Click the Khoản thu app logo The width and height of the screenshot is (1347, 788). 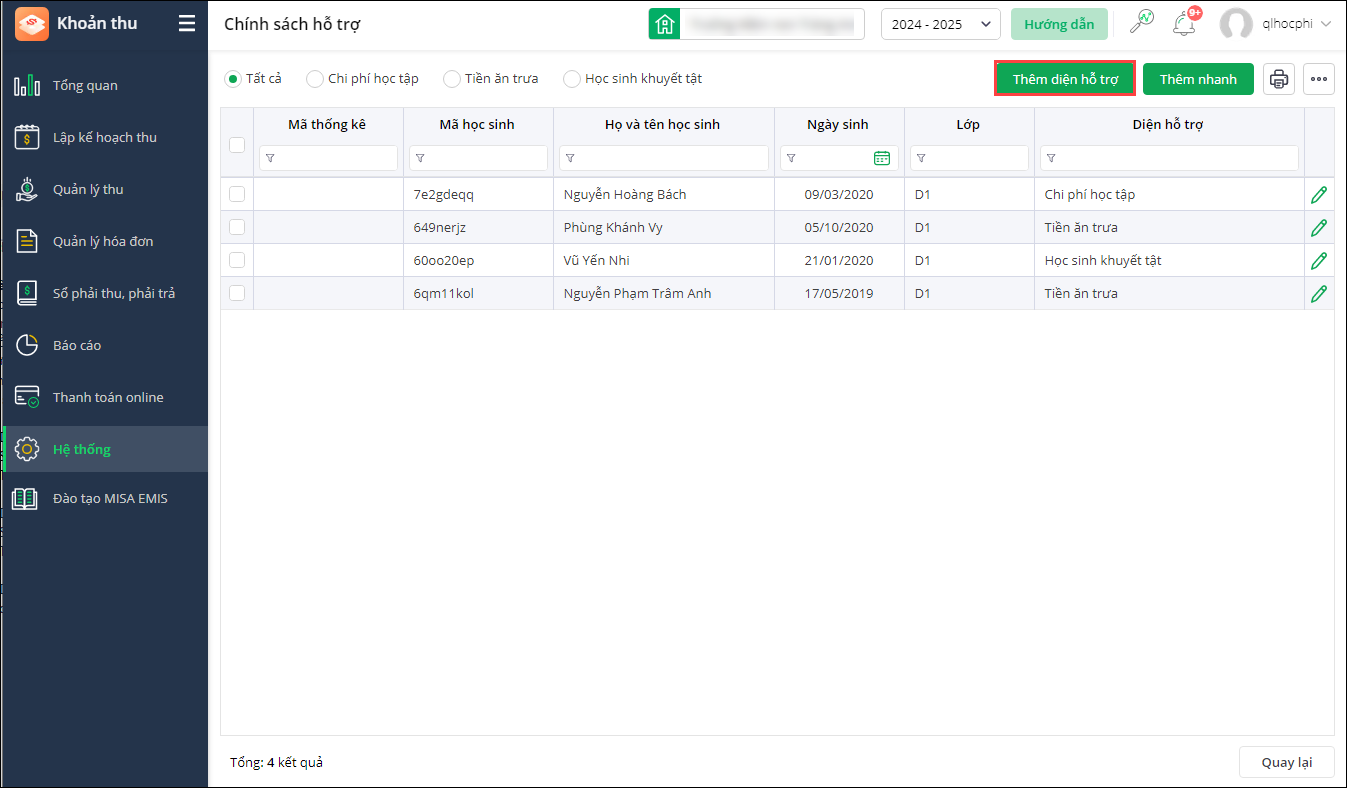tap(32, 24)
